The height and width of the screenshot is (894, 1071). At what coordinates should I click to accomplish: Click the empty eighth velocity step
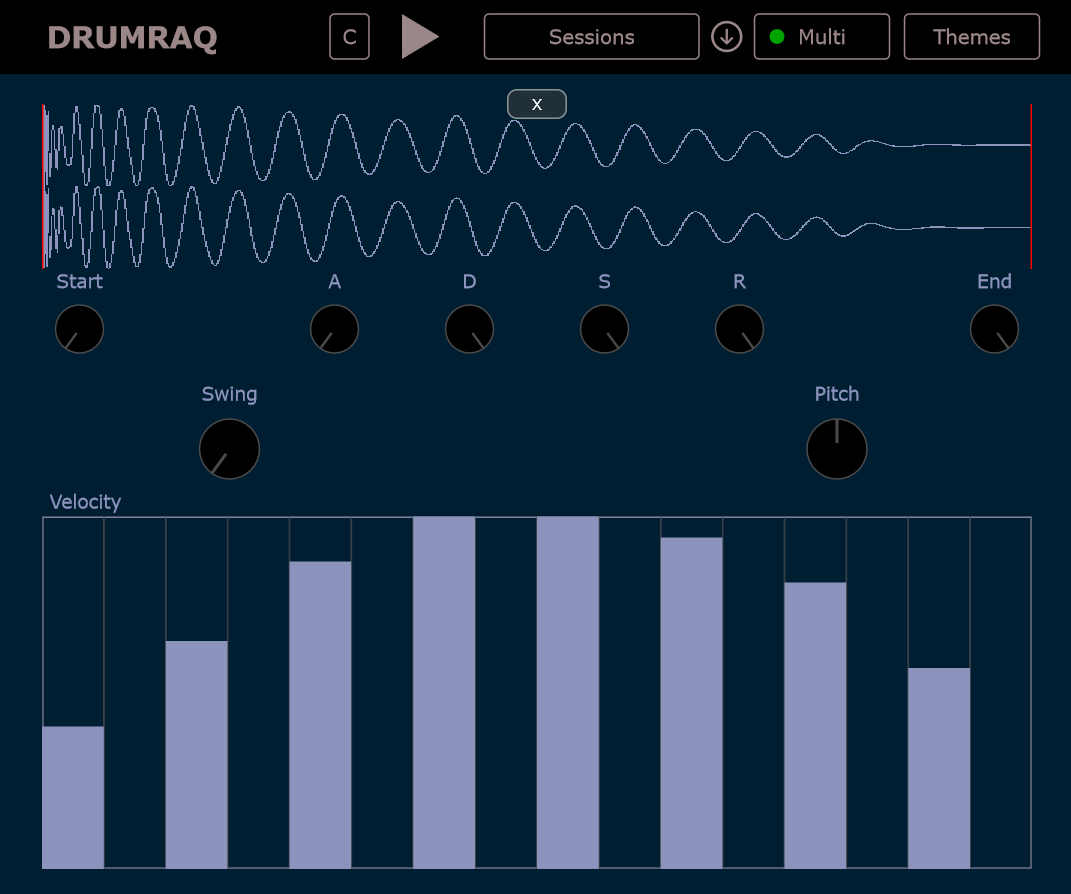tap(505, 693)
